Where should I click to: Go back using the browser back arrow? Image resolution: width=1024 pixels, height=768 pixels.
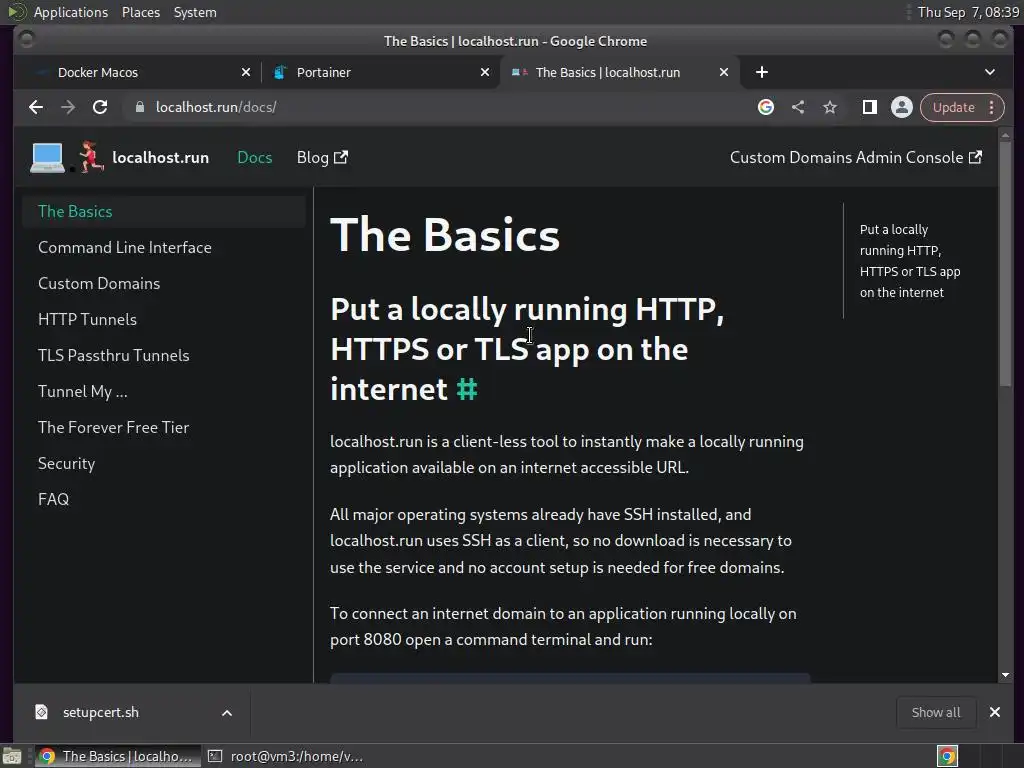[36, 107]
